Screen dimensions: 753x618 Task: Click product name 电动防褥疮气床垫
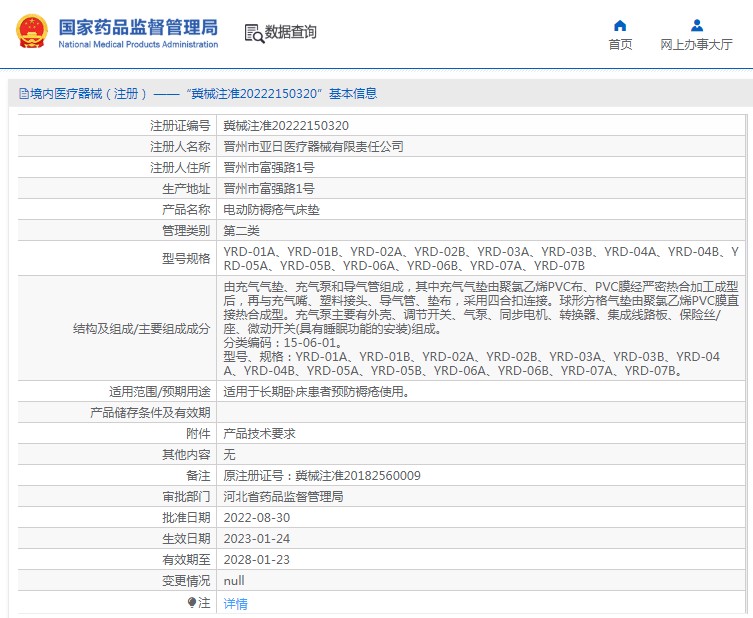click(x=273, y=209)
